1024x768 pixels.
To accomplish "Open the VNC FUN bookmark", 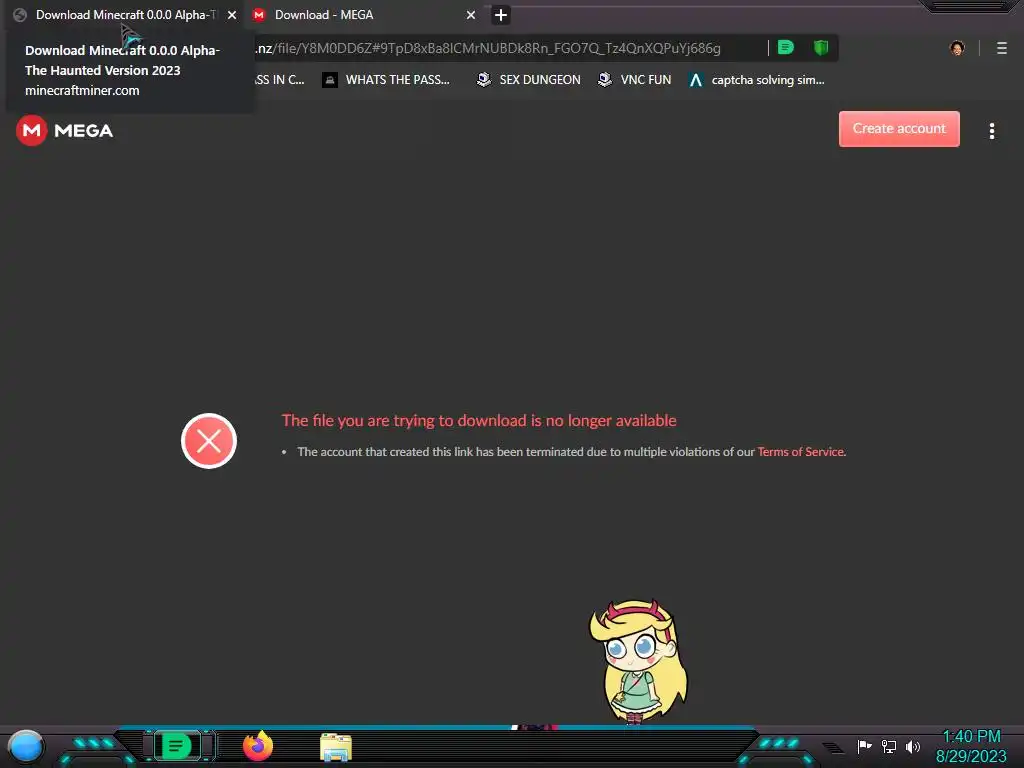I will point(635,80).
